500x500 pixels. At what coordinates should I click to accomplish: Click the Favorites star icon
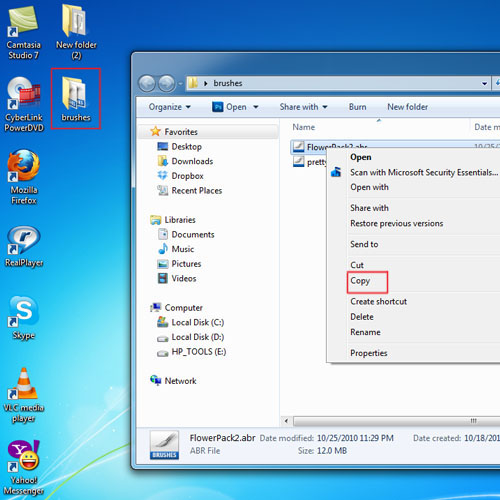[x=155, y=131]
